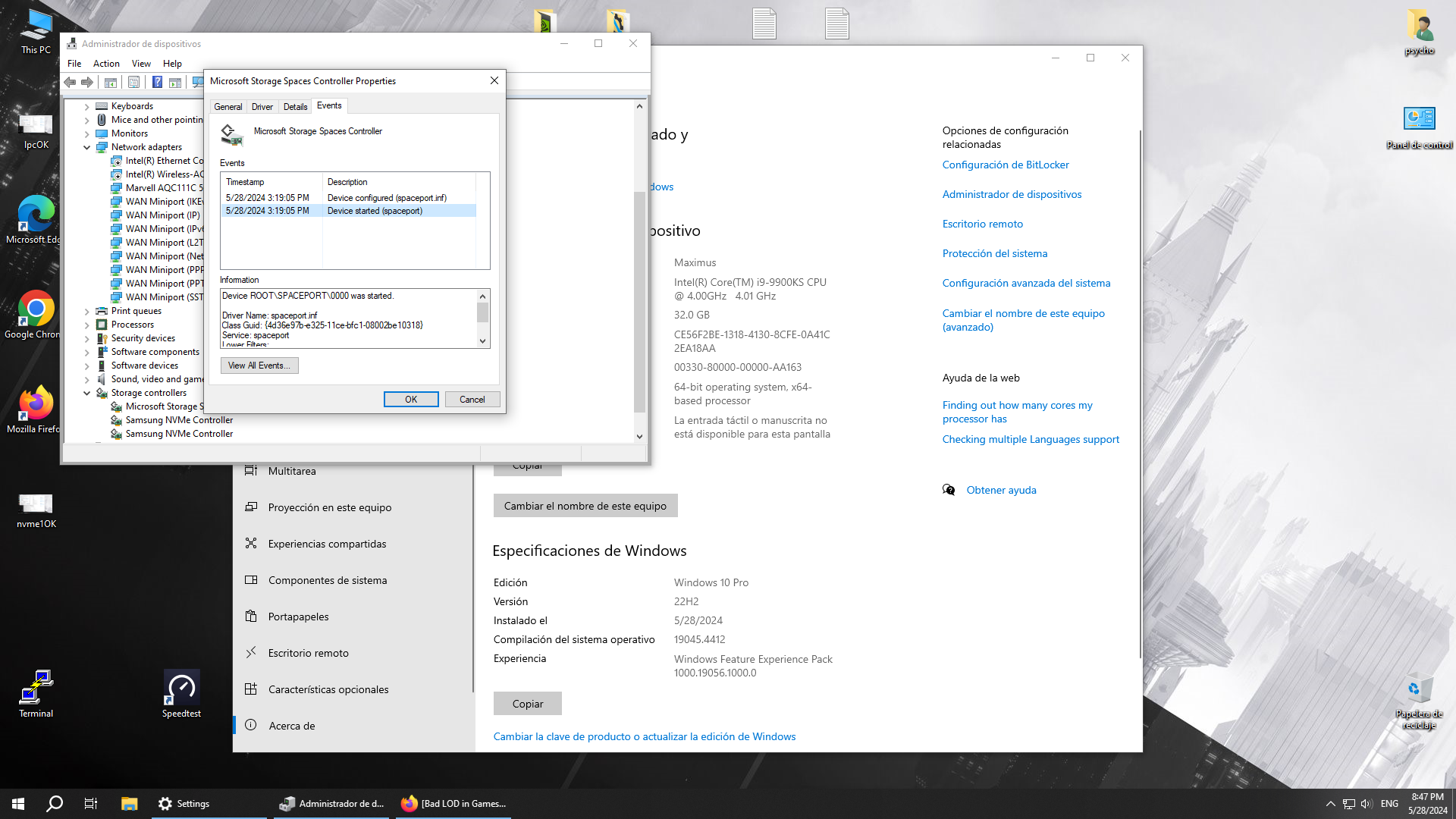Cancel the properties dialog
Screen dimensions: 1456x819
click(x=472, y=400)
